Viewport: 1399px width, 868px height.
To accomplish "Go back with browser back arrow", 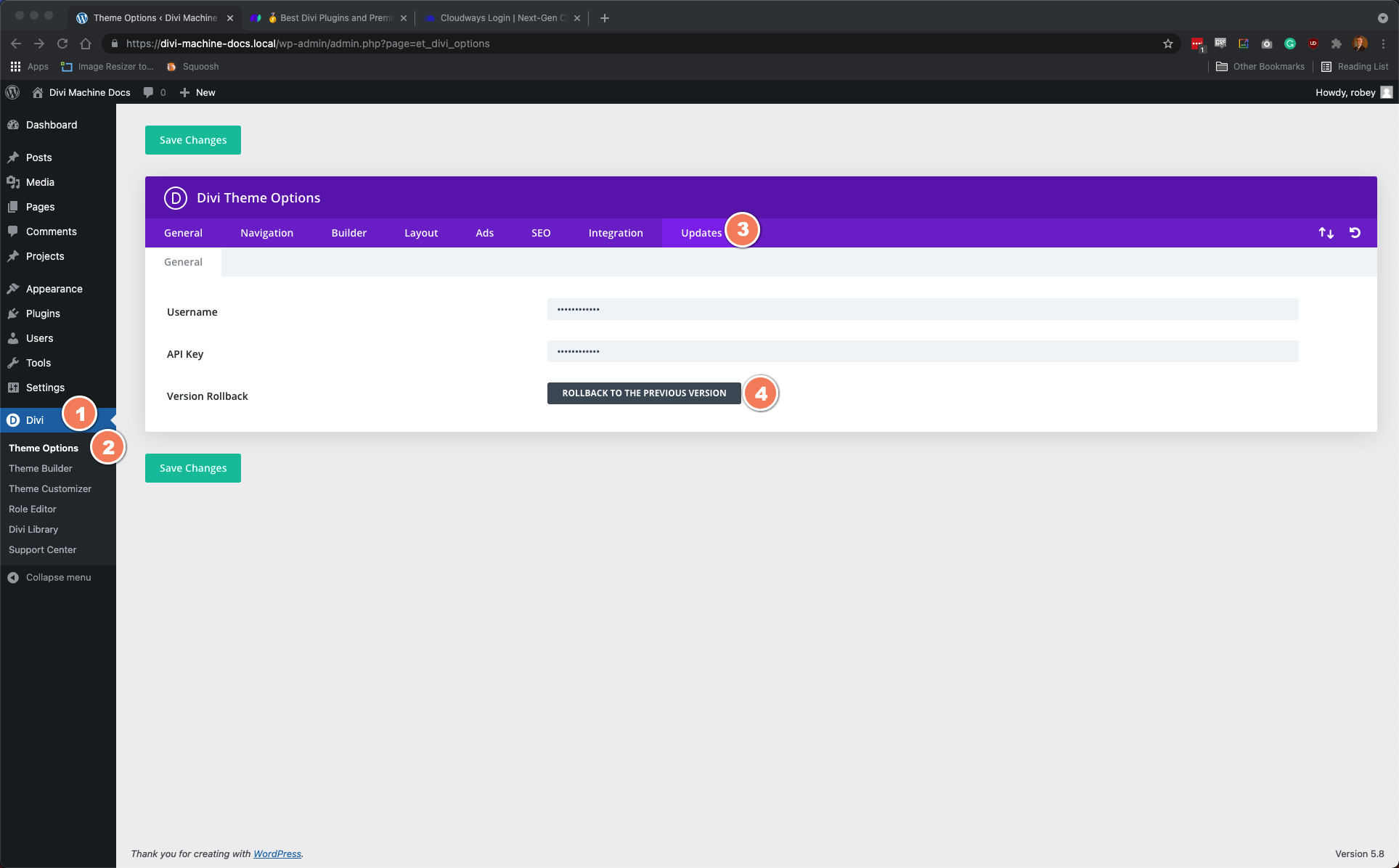I will coord(16,44).
